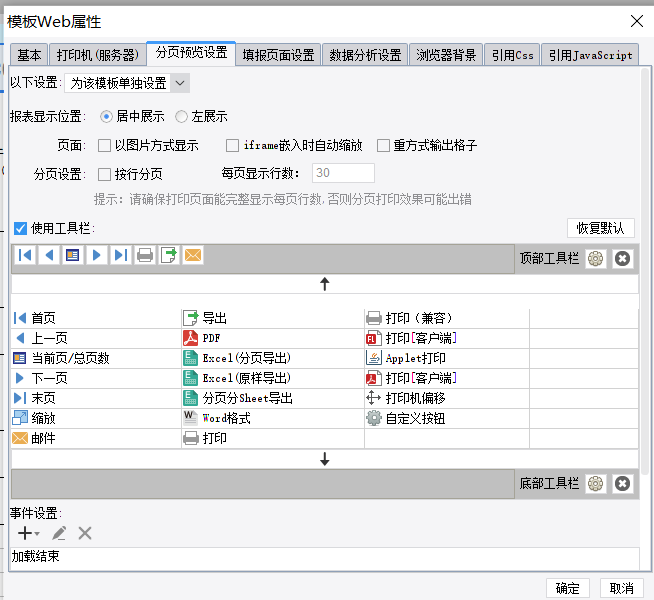
Task: Select the 邮件 mail button item
Action: click(x=96, y=438)
